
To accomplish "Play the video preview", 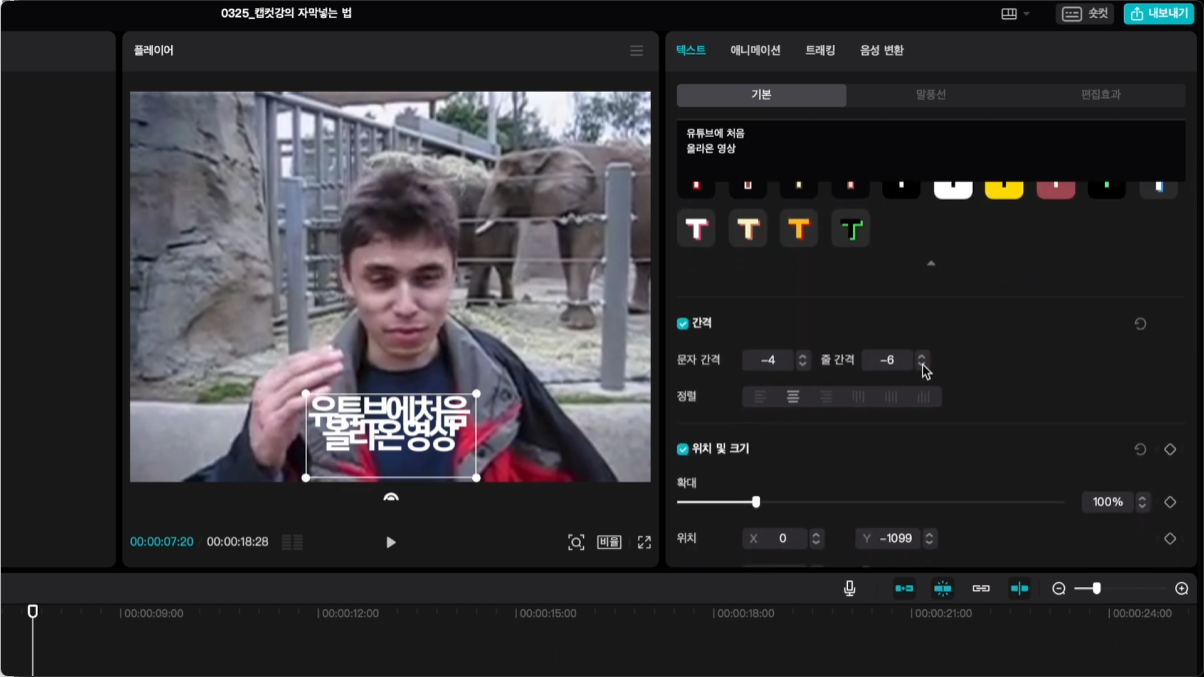I will (x=391, y=542).
